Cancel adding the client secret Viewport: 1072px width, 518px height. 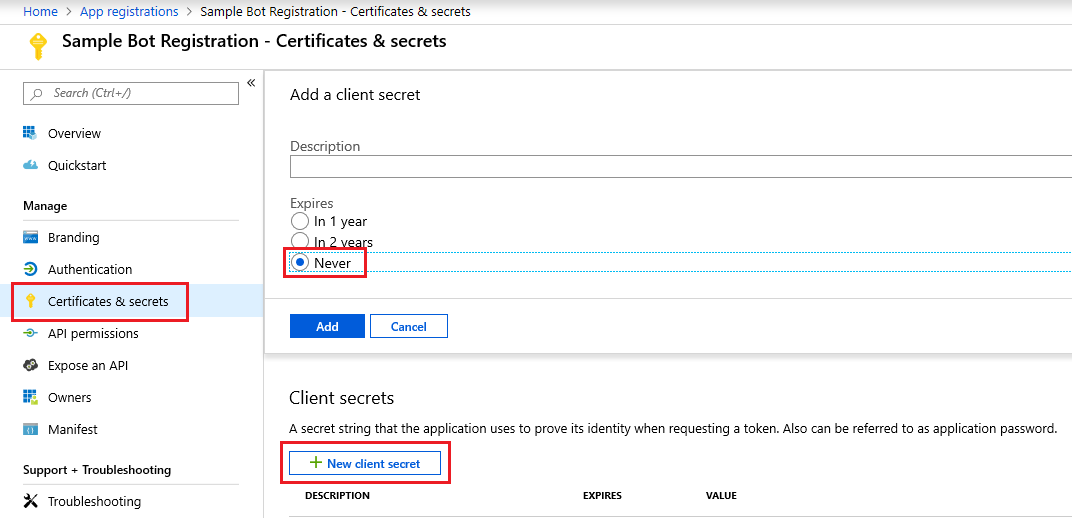pos(408,326)
